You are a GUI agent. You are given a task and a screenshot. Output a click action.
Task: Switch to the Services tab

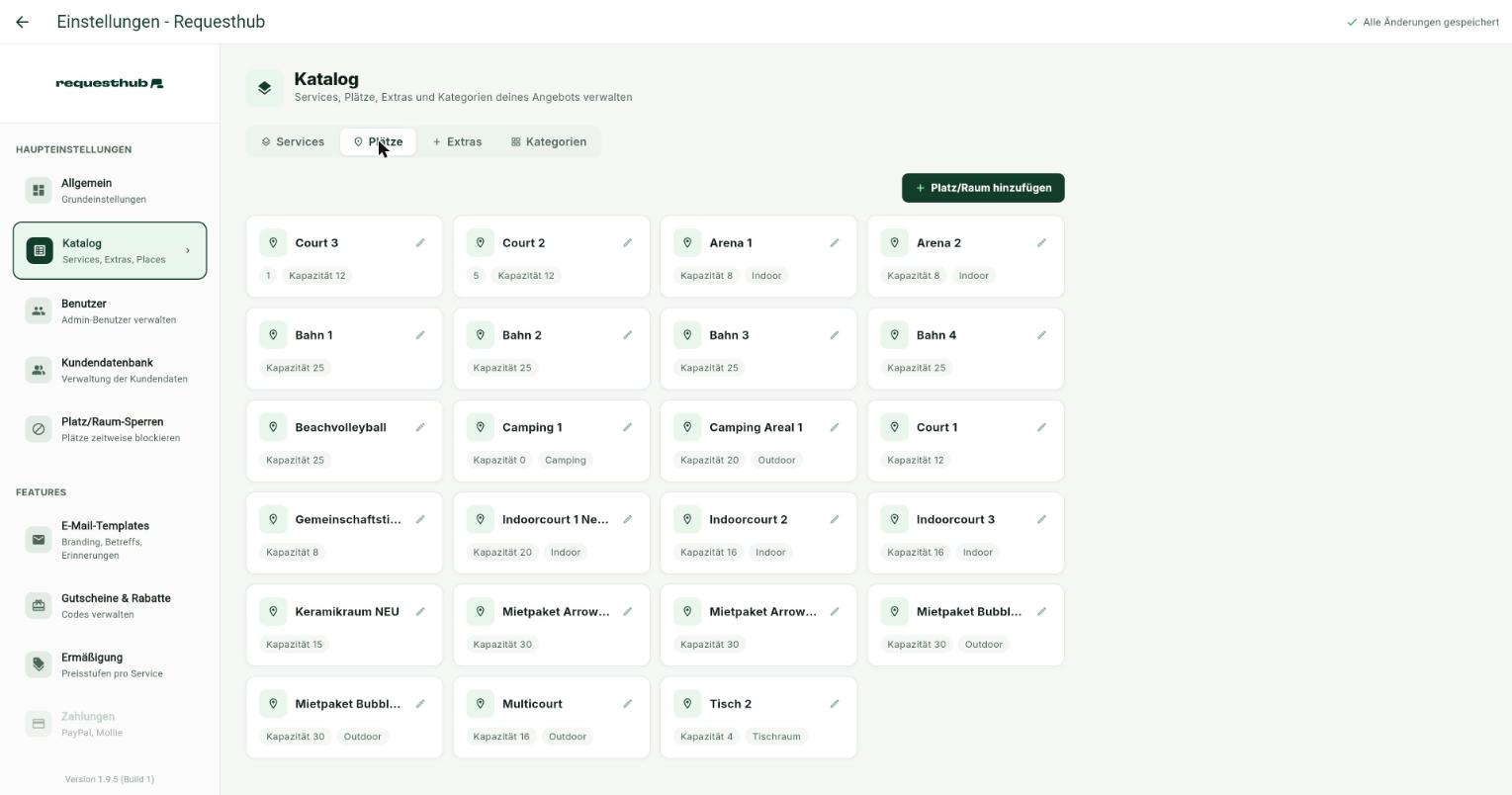[x=293, y=142]
